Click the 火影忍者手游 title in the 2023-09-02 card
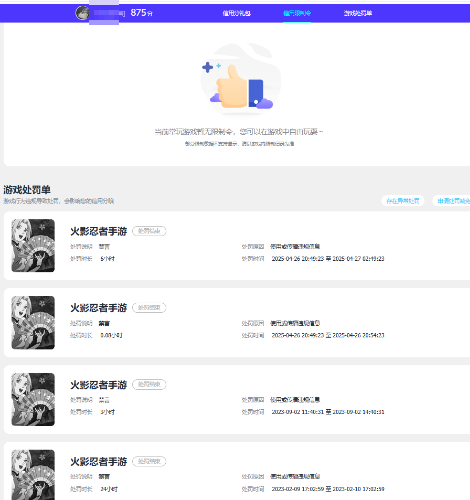 click(x=99, y=385)
